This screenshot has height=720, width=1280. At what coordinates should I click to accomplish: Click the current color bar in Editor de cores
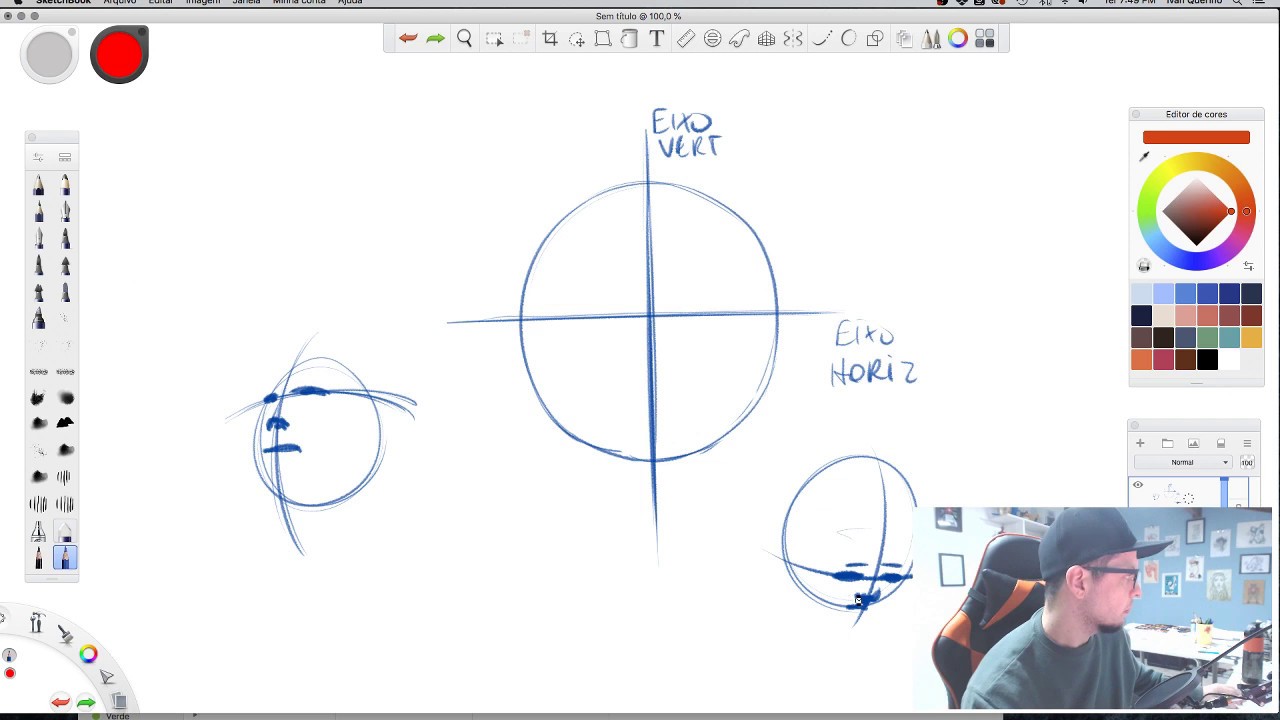coord(1196,137)
